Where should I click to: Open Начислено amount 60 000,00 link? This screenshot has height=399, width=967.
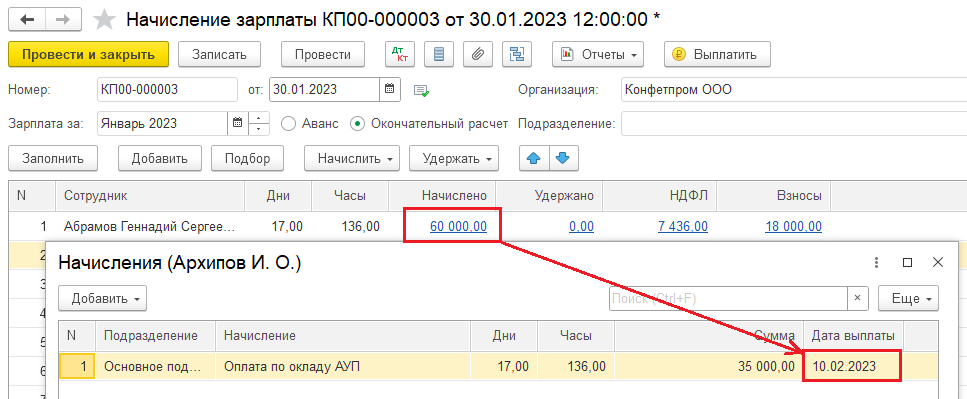[x=458, y=226]
